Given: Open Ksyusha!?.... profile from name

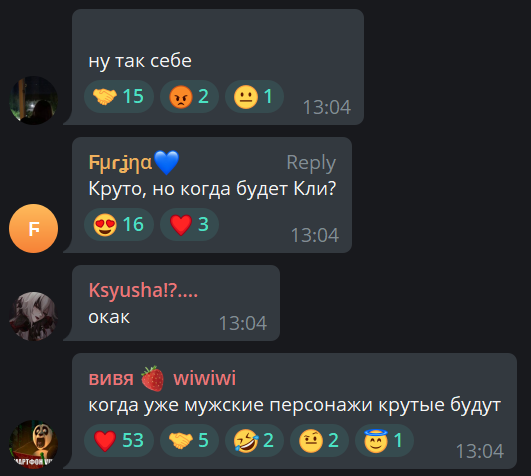Looking at the screenshot, I should (x=143, y=290).
